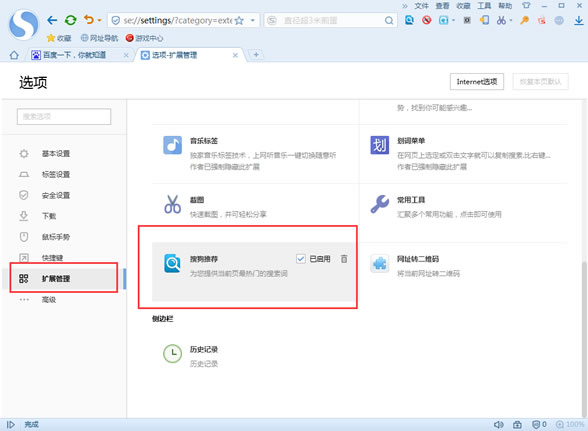The width and height of the screenshot is (588, 431).
Task: Click the restore page defaults button
Action: (540, 82)
